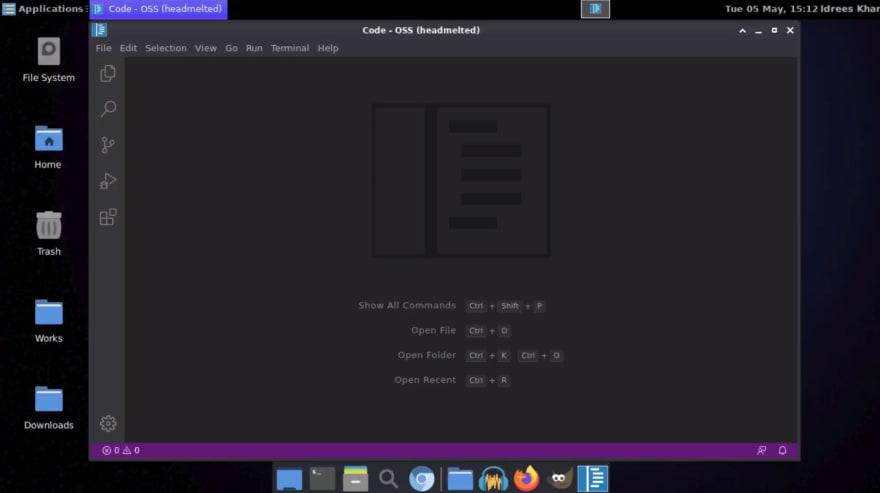
Task: Open the Extensions view
Action: (x=108, y=217)
